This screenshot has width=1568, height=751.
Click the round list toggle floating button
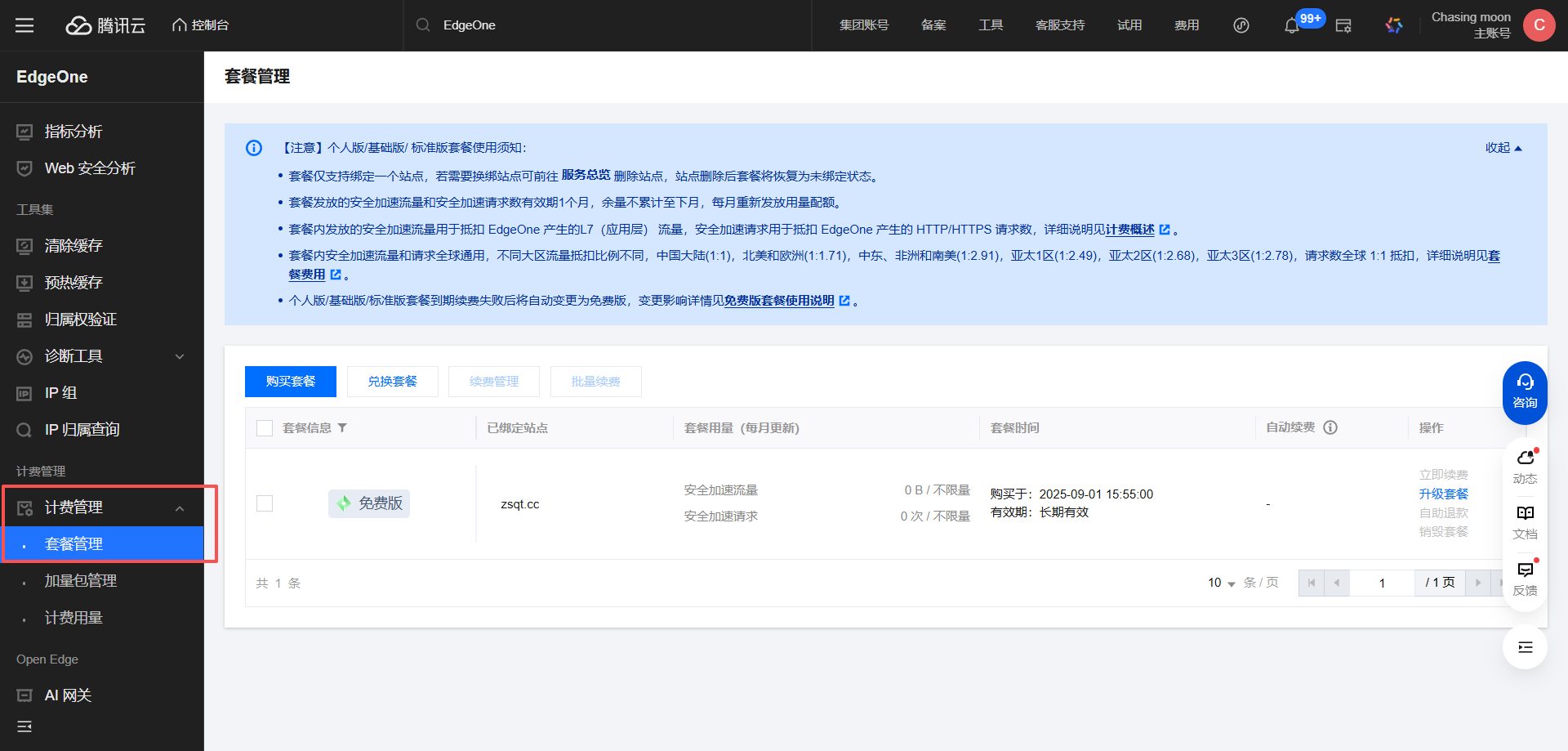1525,647
